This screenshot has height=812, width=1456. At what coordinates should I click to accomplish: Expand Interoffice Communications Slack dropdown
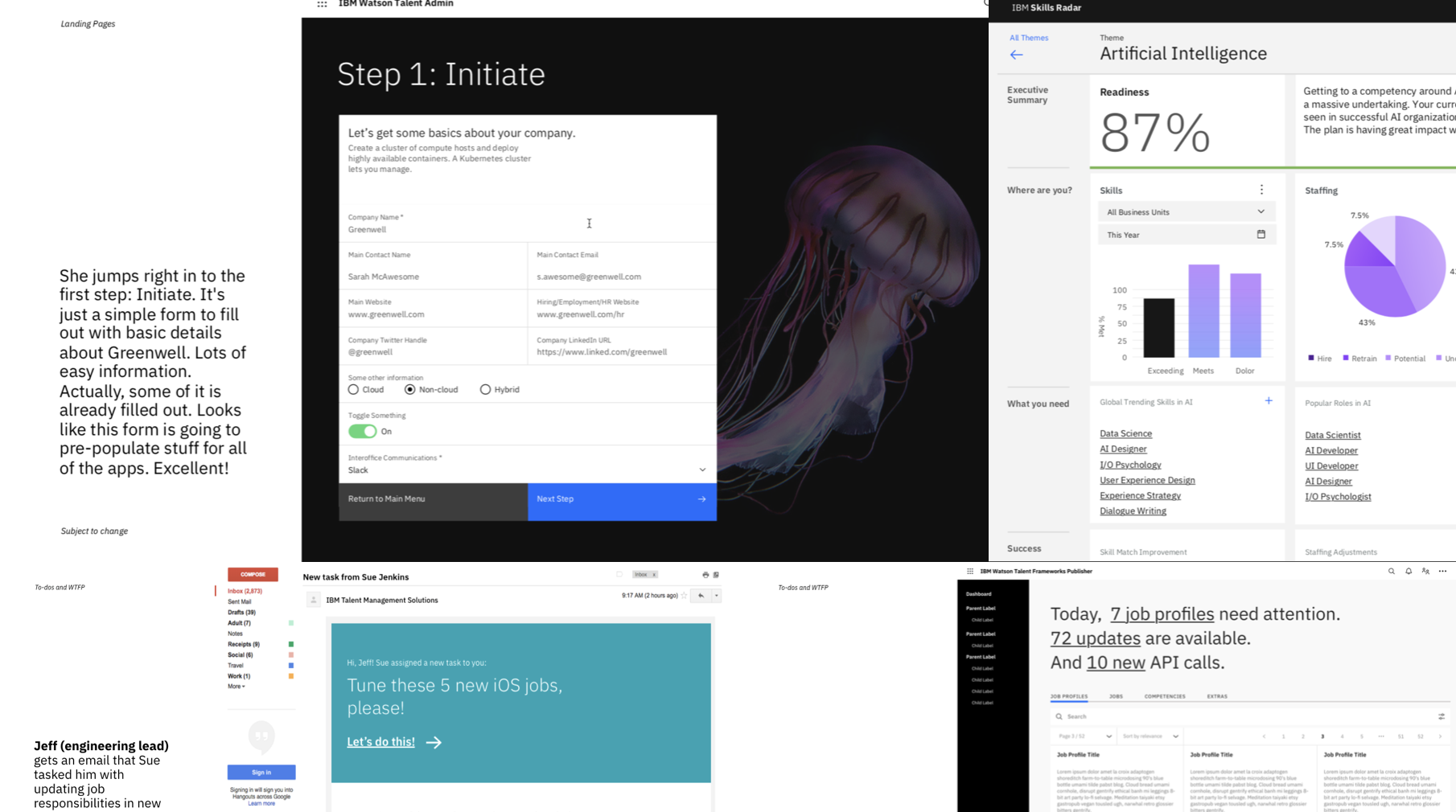click(x=528, y=465)
